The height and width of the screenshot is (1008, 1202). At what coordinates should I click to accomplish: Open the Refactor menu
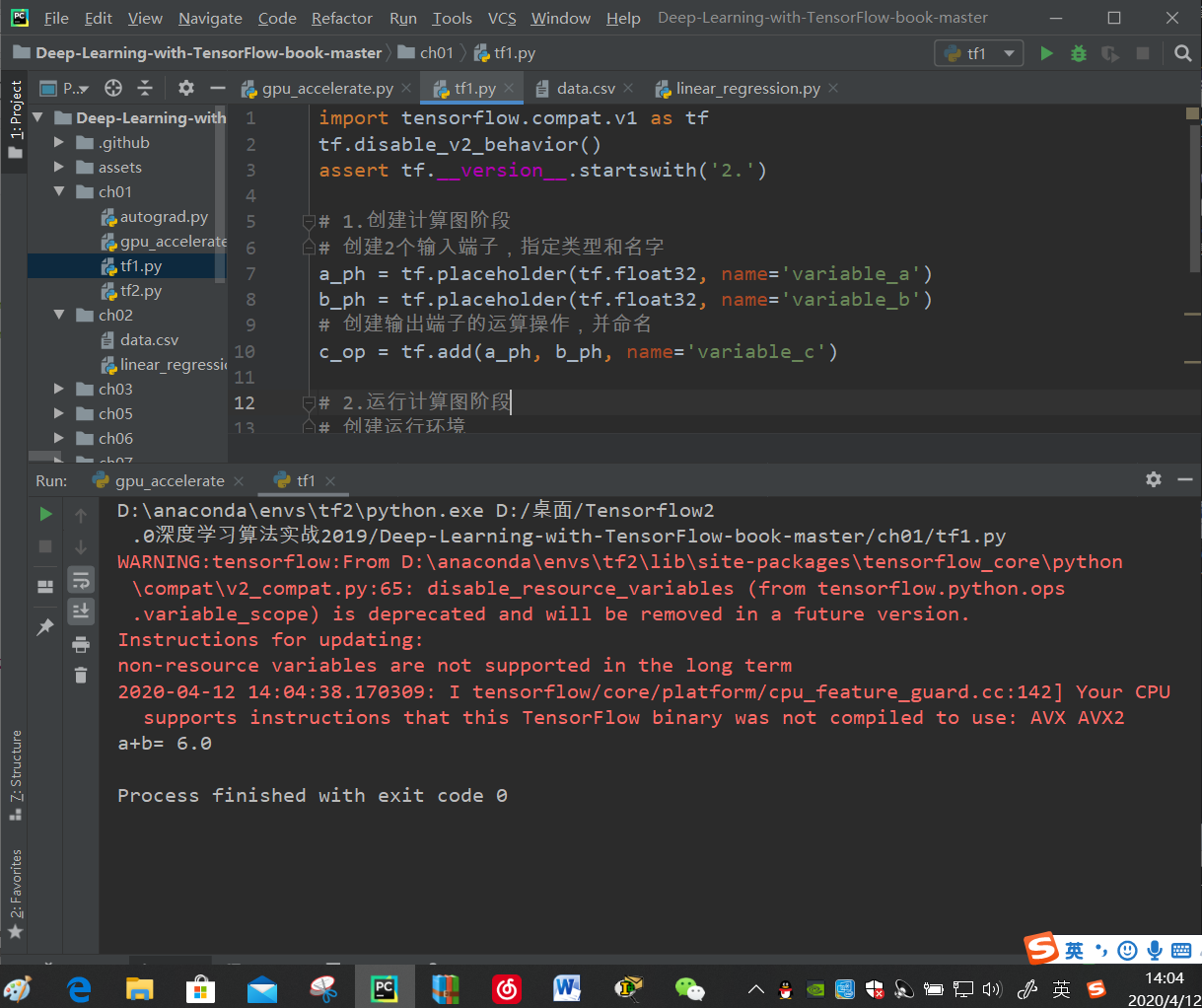pos(341,18)
